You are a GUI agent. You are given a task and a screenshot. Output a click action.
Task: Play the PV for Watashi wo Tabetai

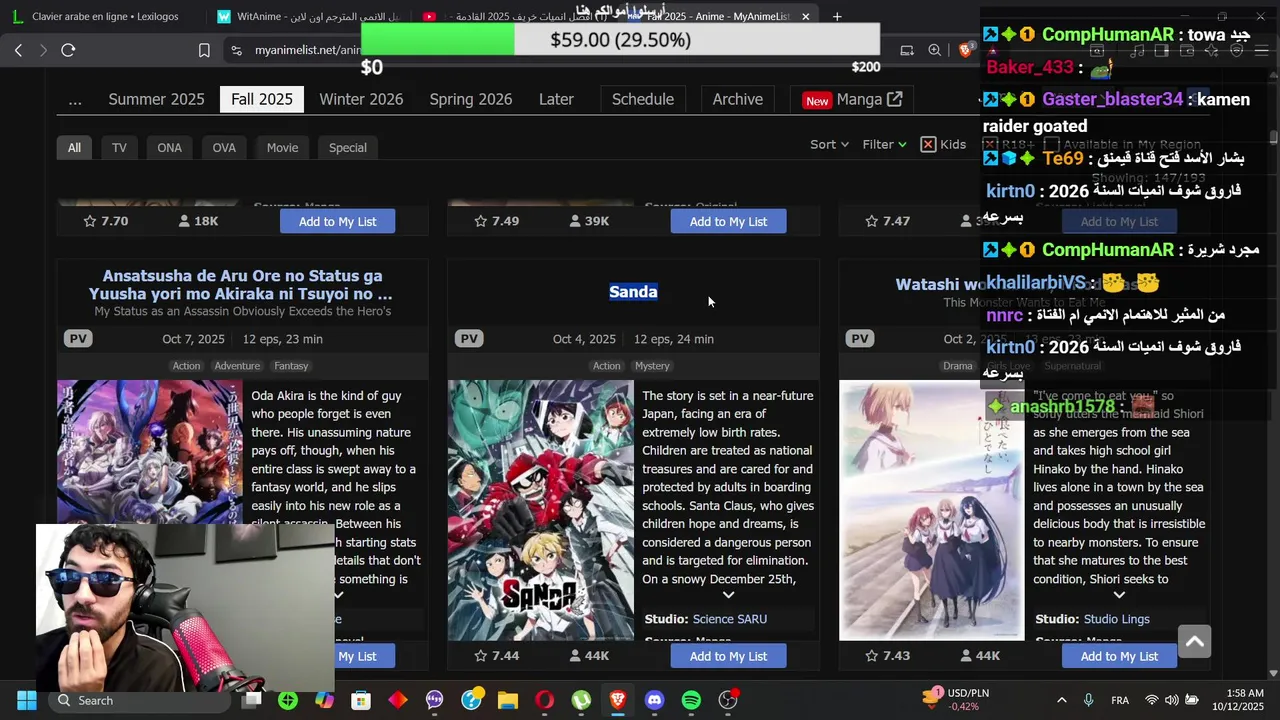click(x=860, y=339)
